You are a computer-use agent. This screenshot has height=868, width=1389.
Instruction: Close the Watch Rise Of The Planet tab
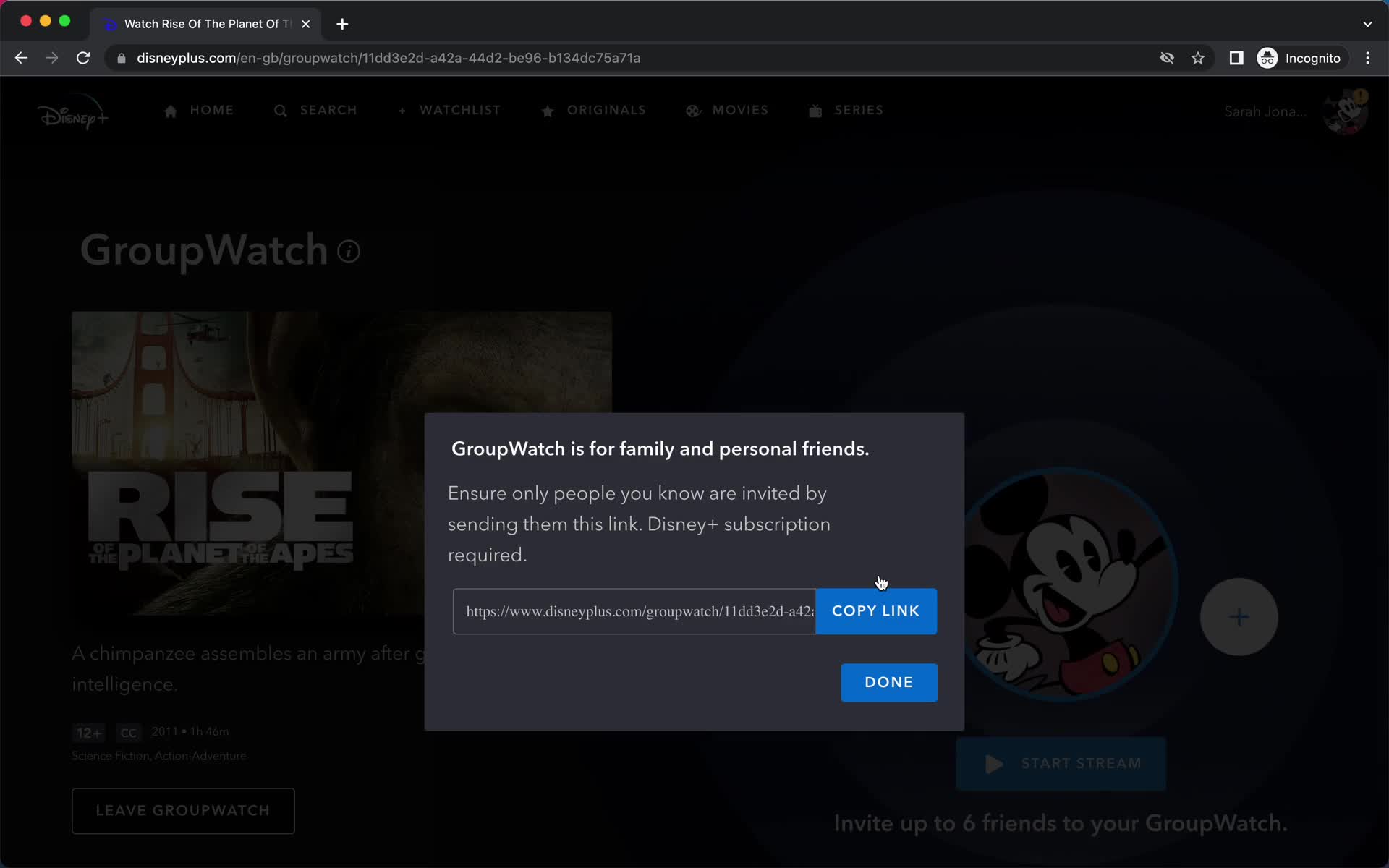[x=306, y=24]
